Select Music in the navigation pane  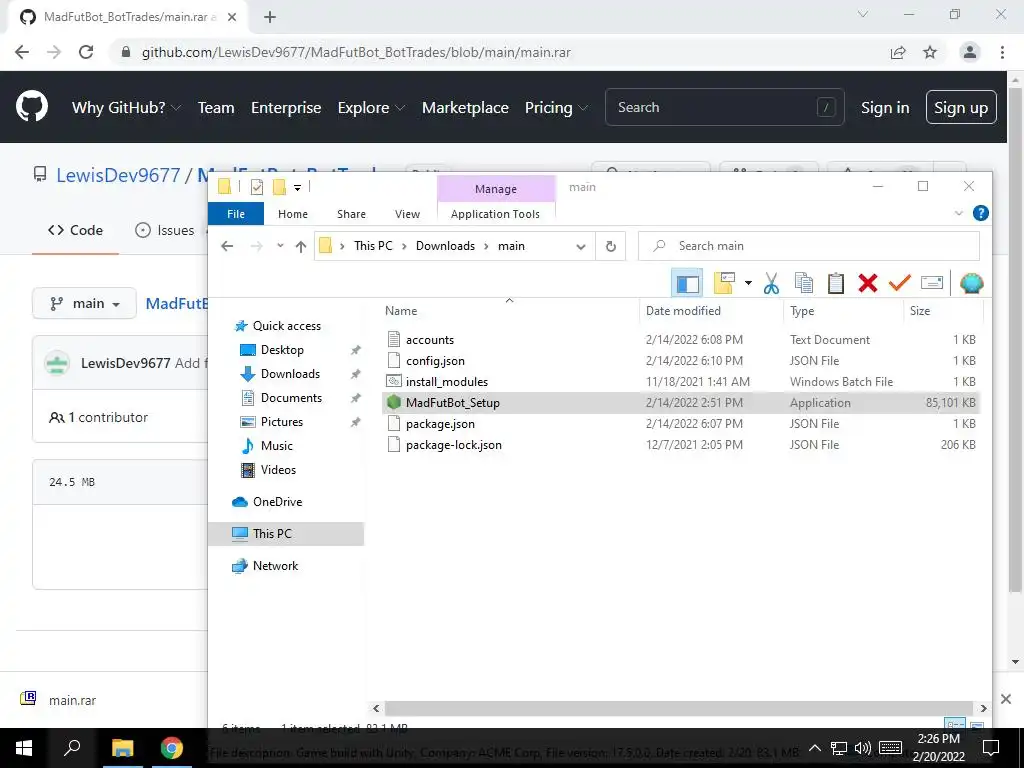coord(276,445)
